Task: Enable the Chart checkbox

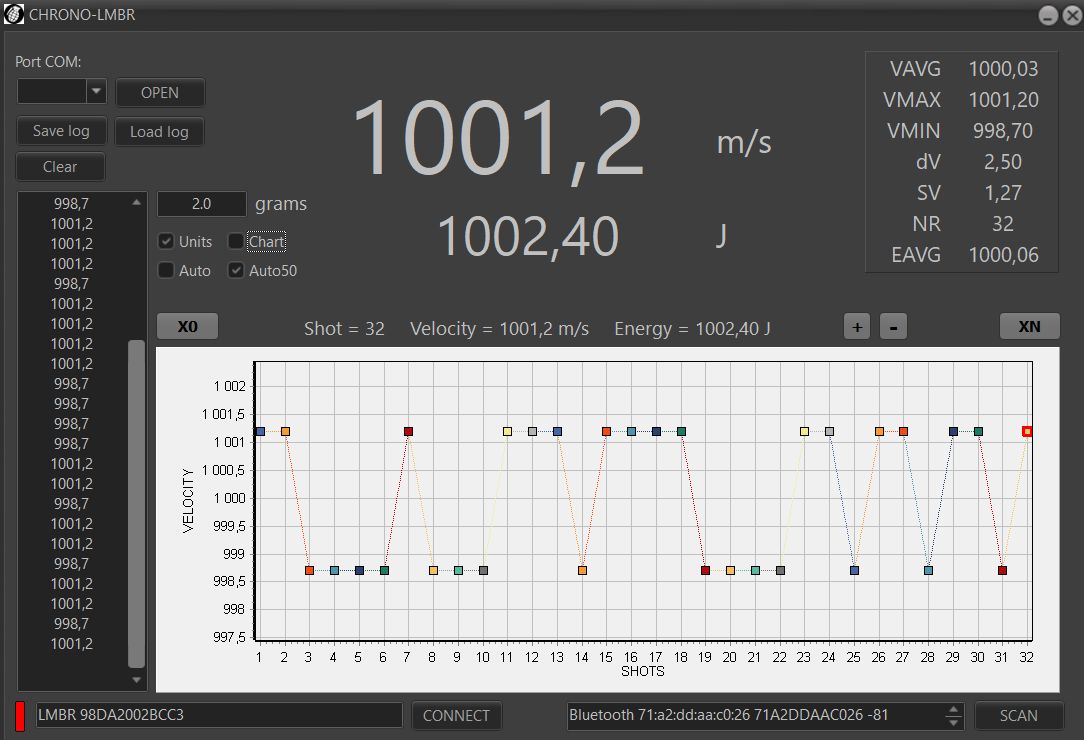Action: point(236,241)
